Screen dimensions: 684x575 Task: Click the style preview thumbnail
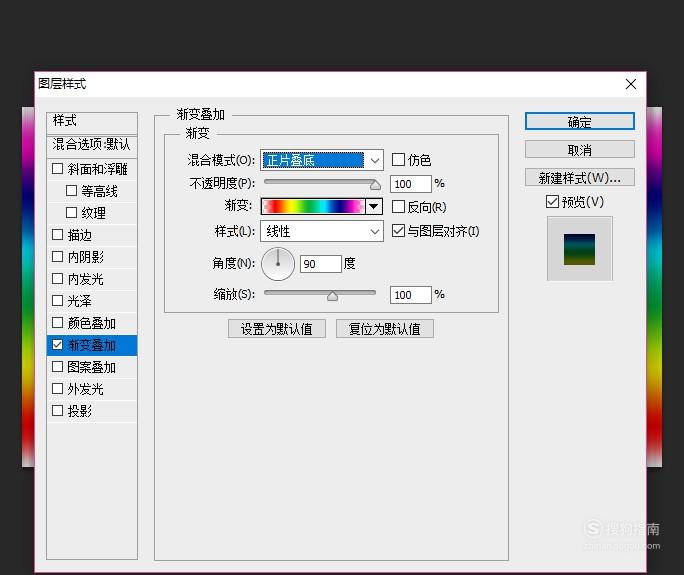pyautogui.click(x=579, y=249)
